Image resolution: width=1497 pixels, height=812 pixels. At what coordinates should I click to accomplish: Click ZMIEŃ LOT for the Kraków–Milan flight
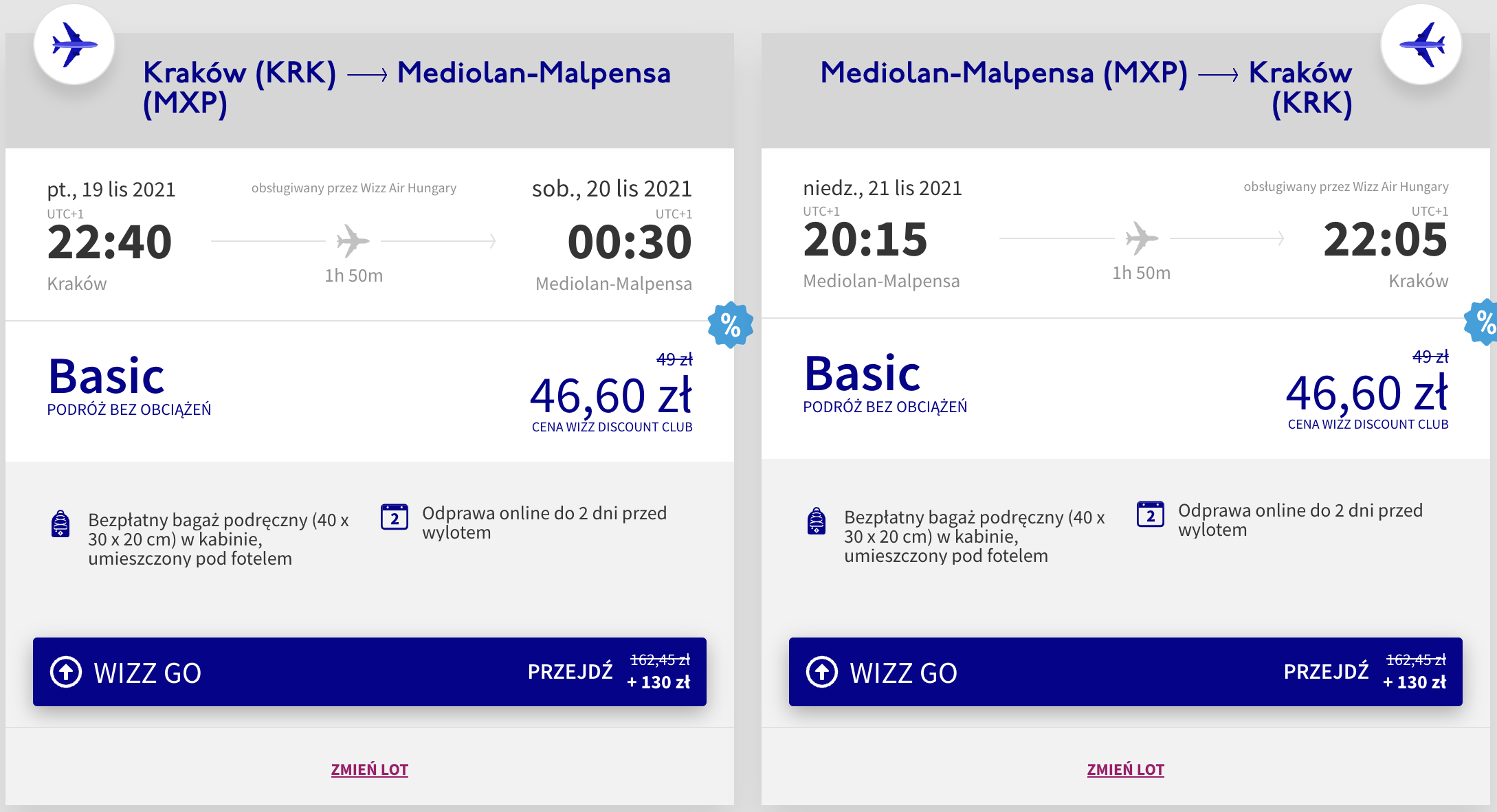pyautogui.click(x=370, y=769)
